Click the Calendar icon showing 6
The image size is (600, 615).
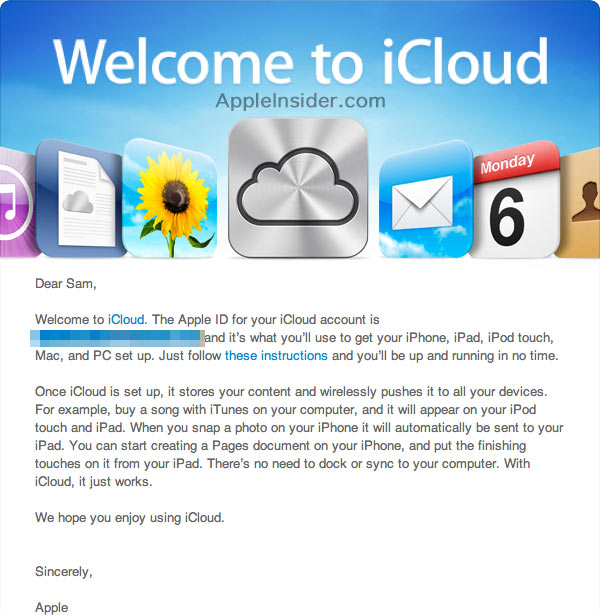[511, 205]
